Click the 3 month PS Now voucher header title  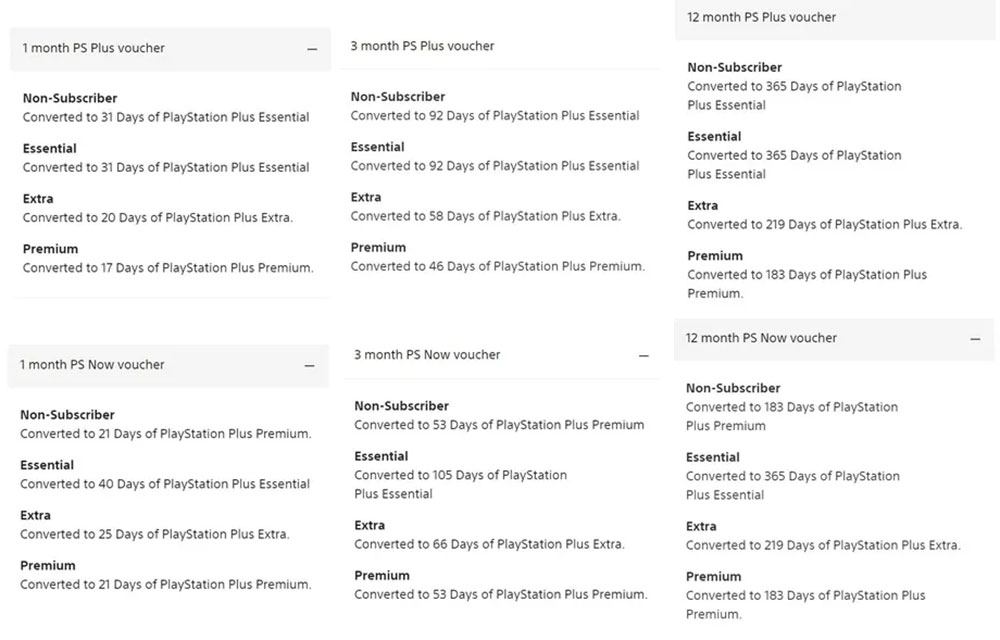[x=427, y=354]
